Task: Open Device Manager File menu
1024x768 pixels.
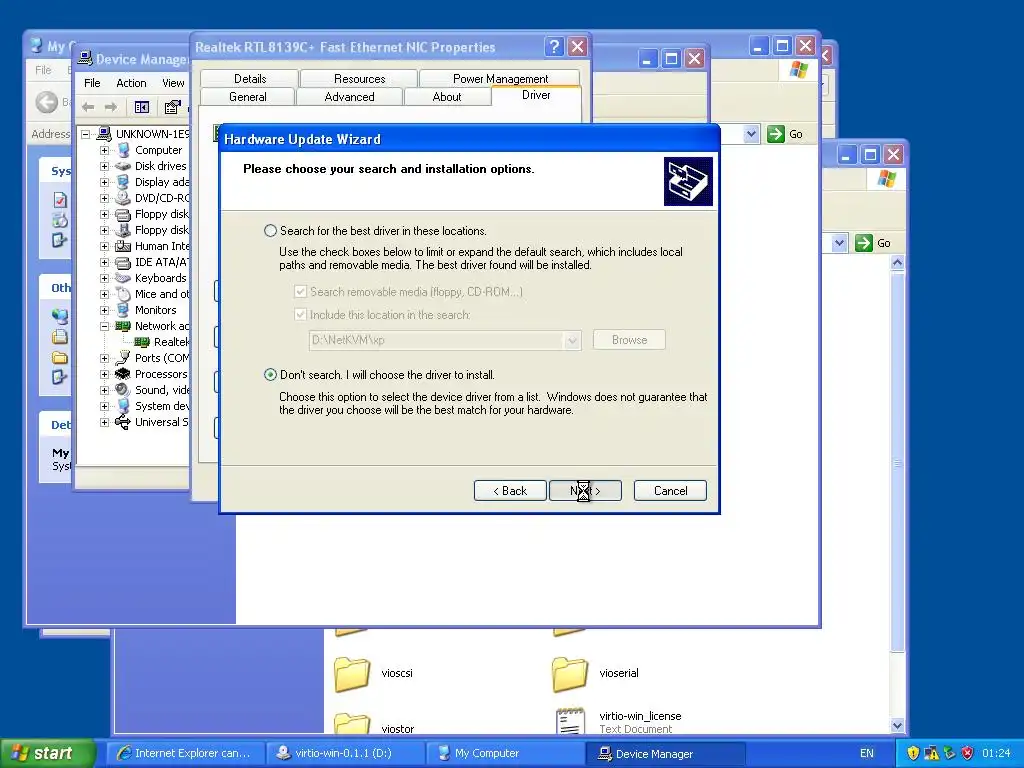Action: pos(92,83)
